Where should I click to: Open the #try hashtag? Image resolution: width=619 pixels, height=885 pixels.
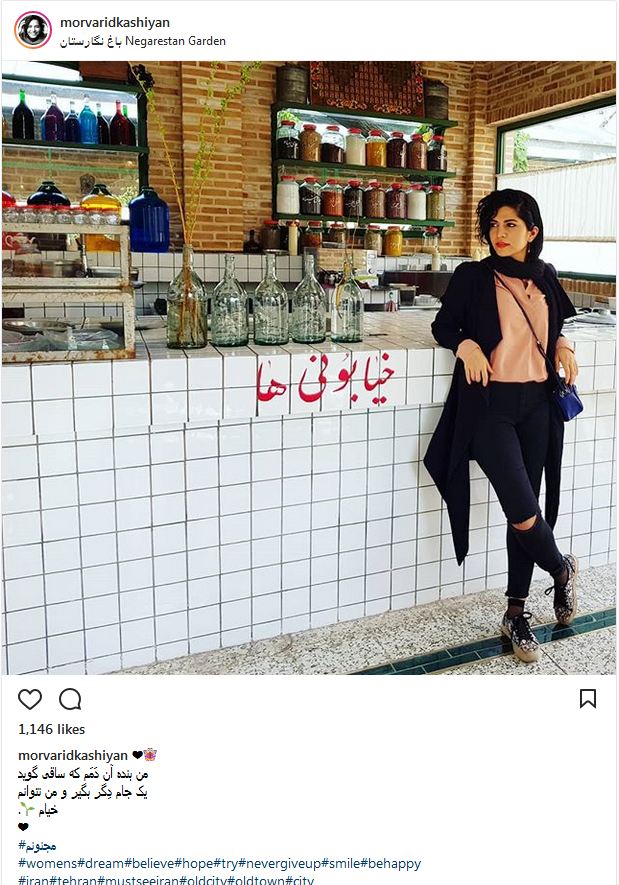coord(226,864)
